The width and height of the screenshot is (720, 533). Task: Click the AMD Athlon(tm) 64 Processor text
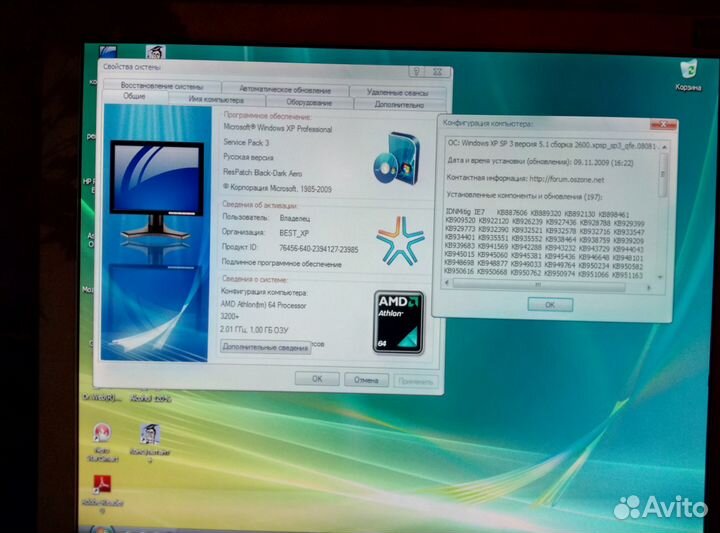(263, 305)
